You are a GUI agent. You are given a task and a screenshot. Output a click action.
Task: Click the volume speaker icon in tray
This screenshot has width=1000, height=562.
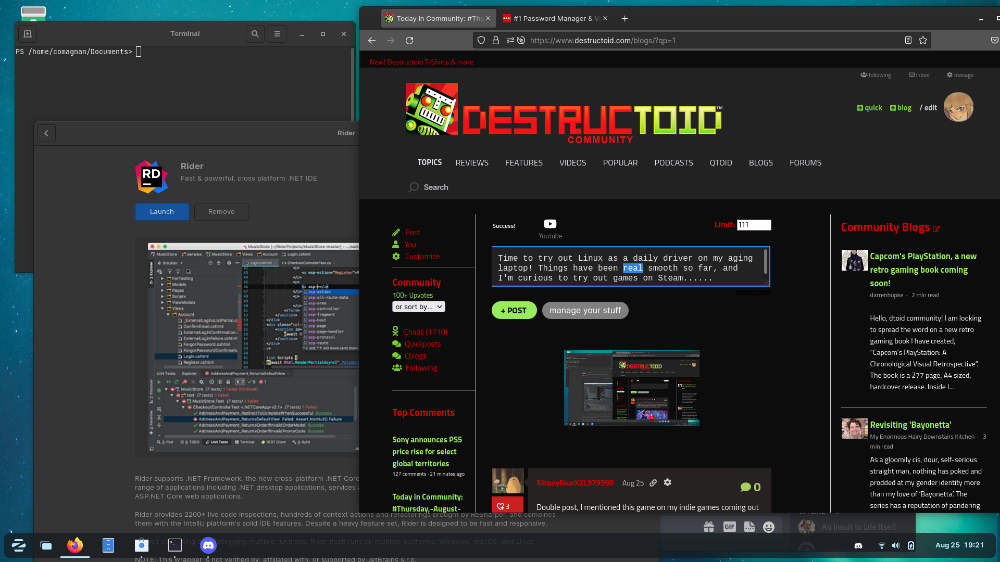click(896, 545)
